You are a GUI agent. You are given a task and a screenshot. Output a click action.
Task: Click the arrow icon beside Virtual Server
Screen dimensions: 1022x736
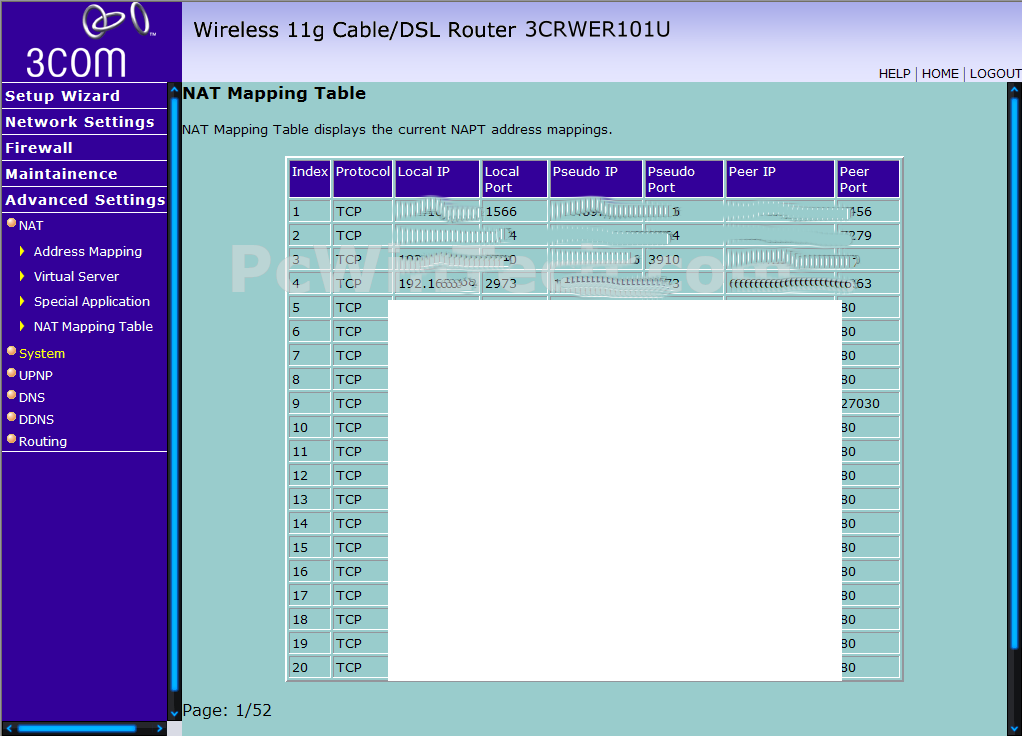[22, 276]
